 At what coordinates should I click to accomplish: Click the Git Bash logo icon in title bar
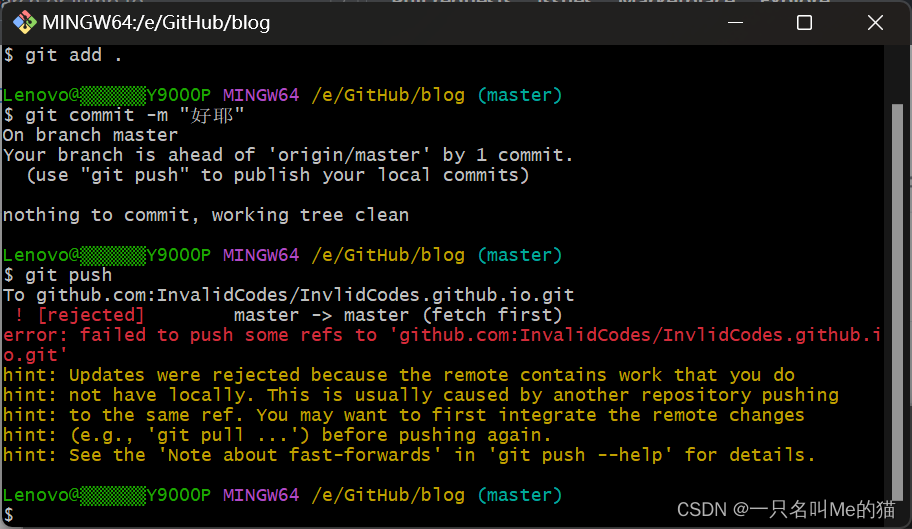(x=24, y=23)
